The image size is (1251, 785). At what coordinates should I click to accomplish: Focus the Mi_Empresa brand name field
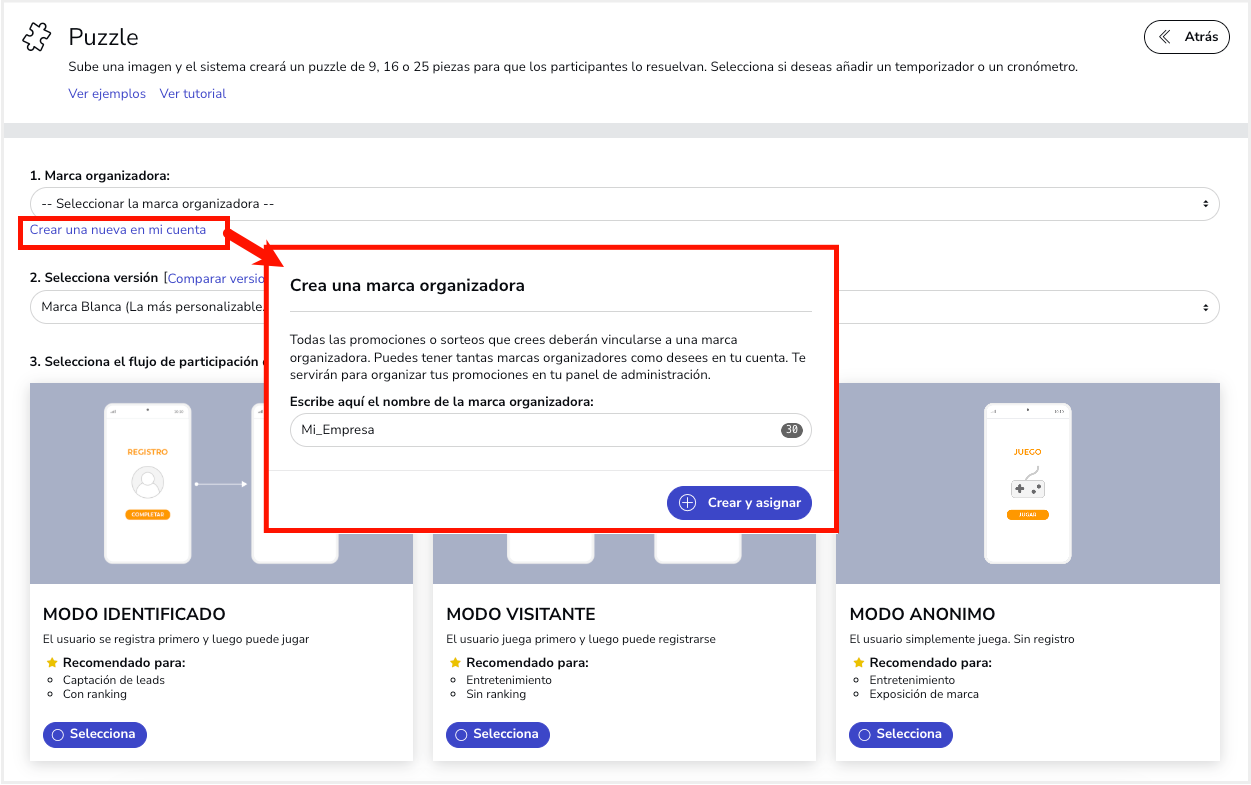[x=551, y=430]
